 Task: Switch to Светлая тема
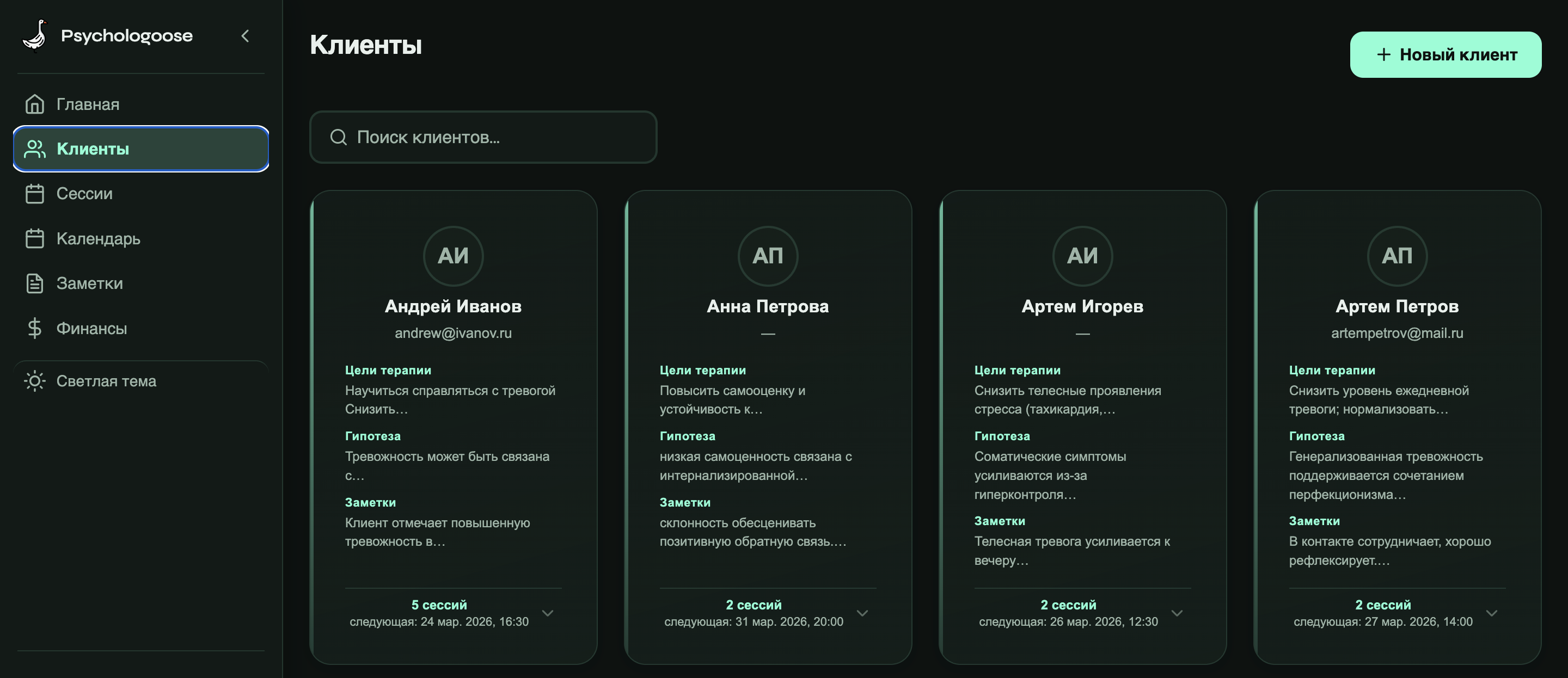(x=140, y=381)
